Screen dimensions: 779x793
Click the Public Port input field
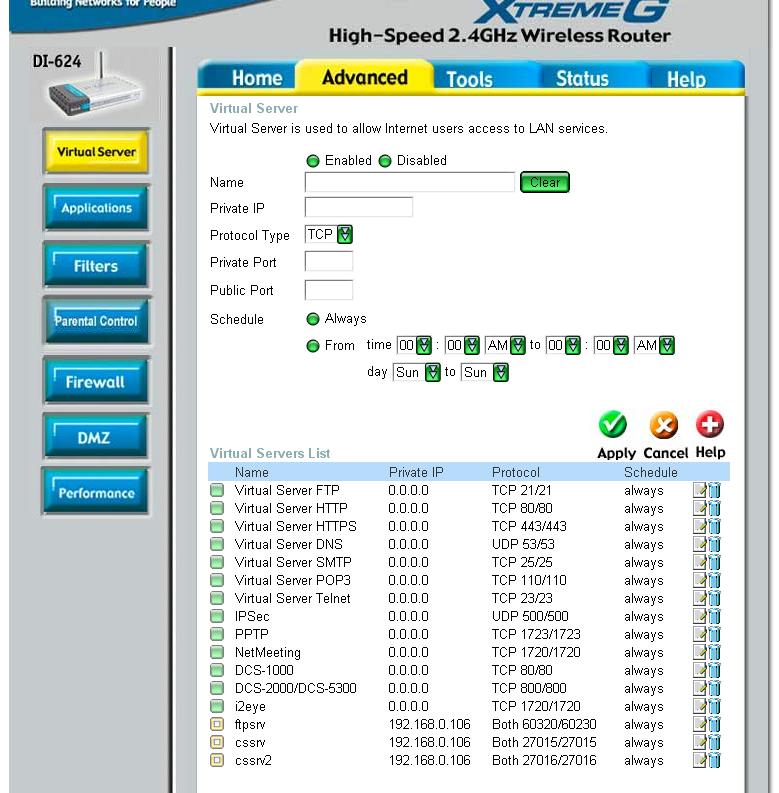click(x=329, y=290)
